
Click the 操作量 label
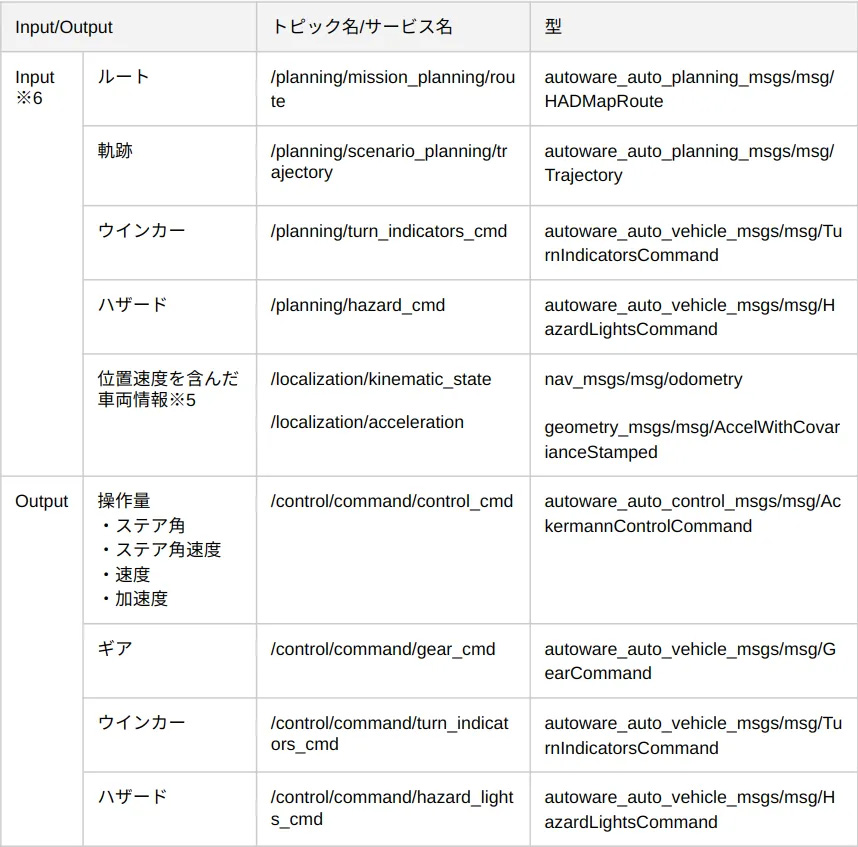click(x=124, y=500)
